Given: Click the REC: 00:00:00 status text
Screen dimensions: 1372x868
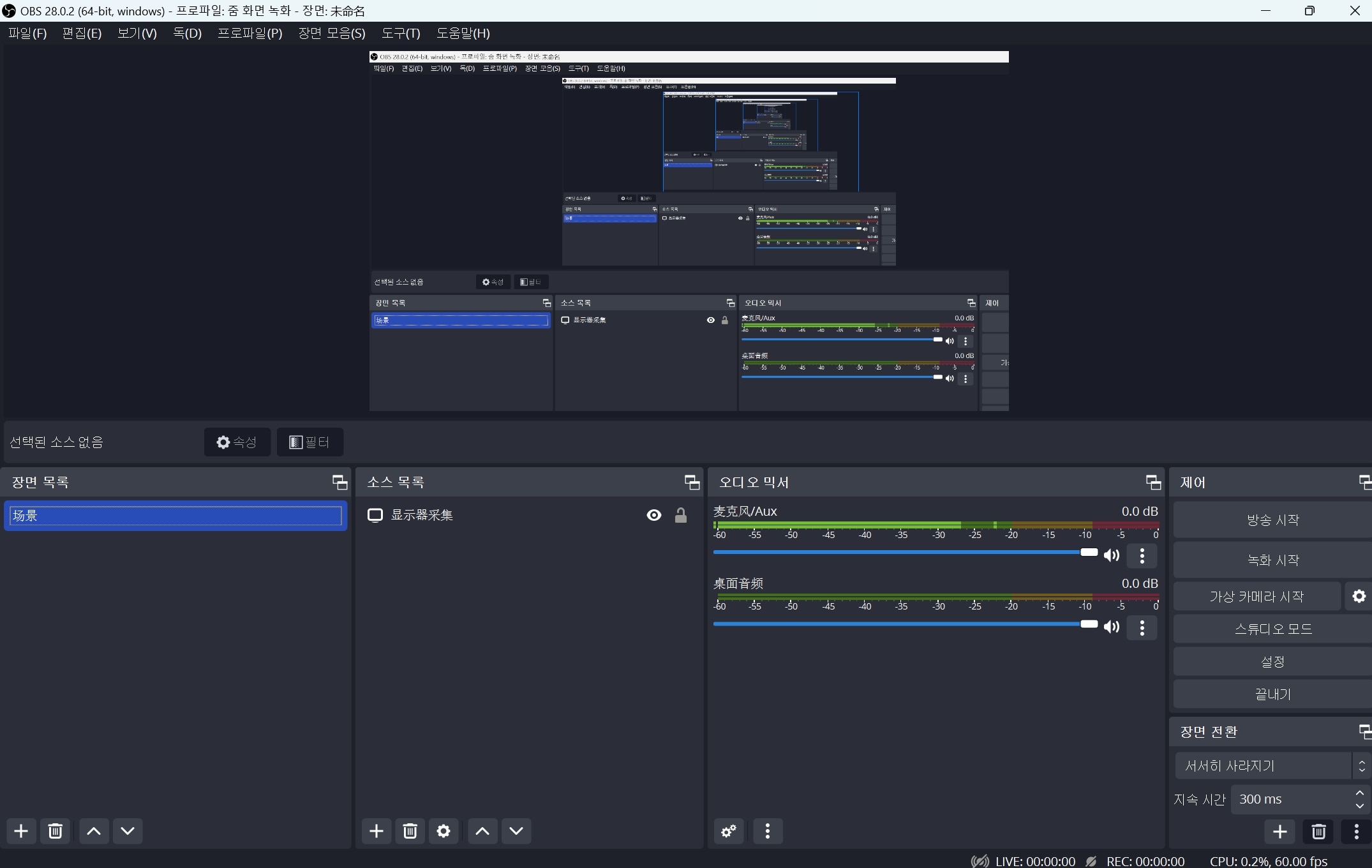Looking at the screenshot, I should [x=1145, y=861].
